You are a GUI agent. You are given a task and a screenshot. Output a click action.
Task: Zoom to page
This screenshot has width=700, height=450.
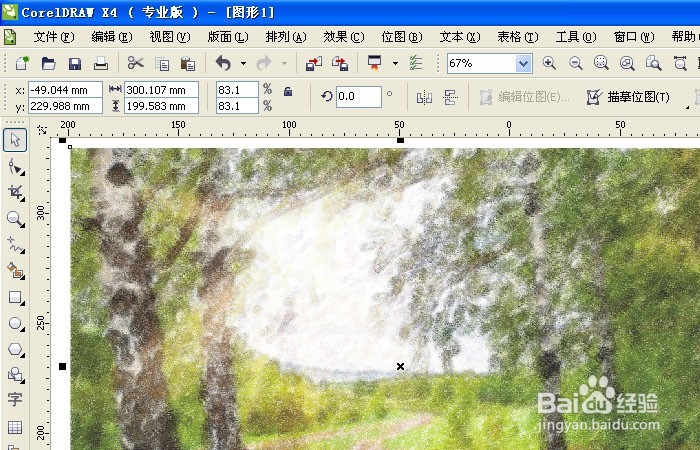654,63
